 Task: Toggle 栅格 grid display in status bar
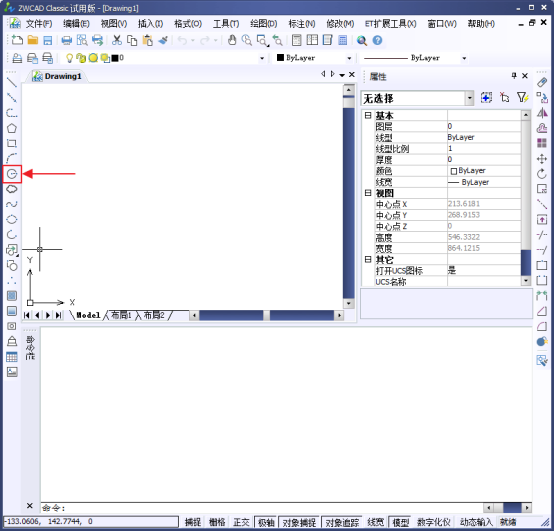click(x=217, y=522)
